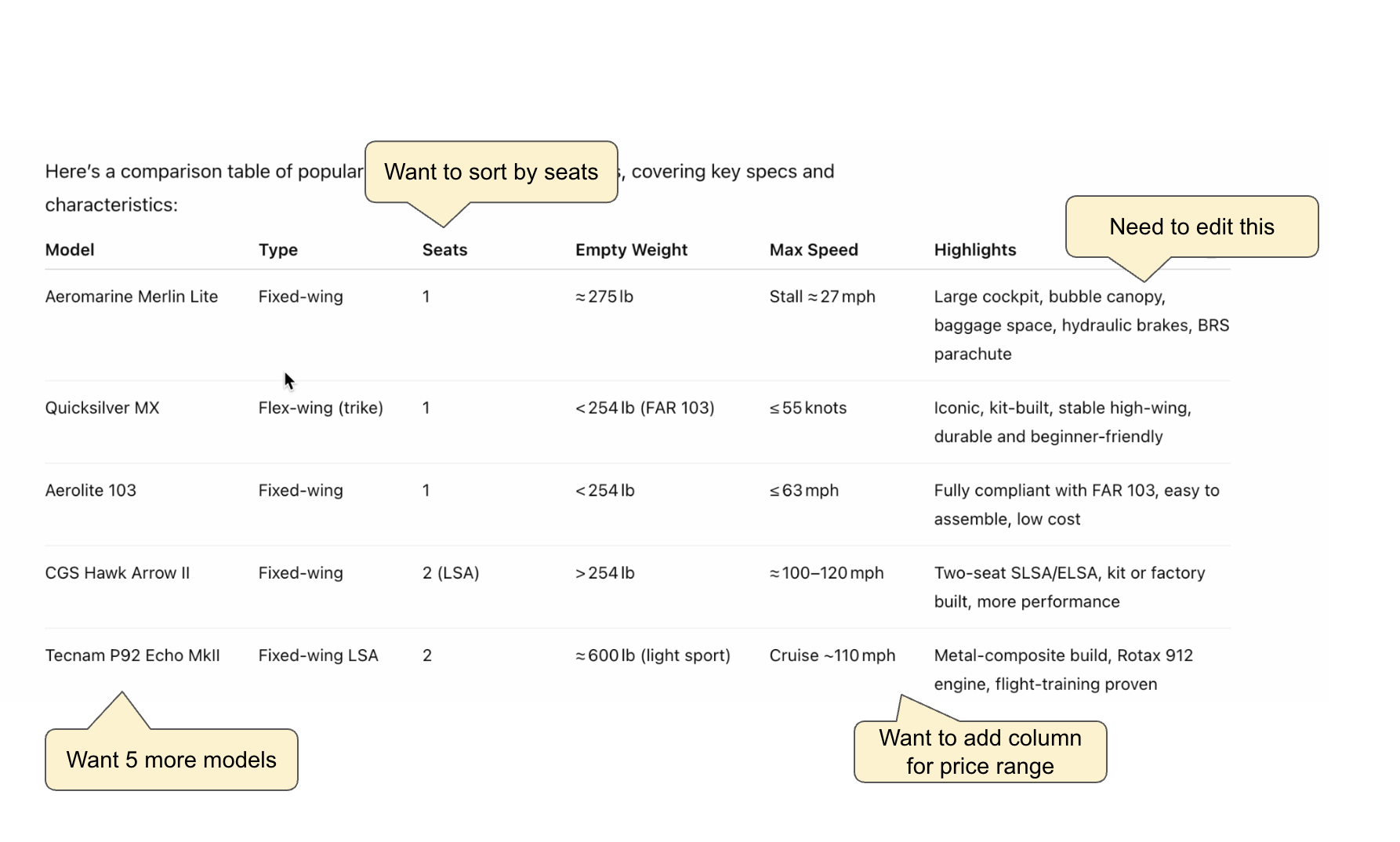
Task: Click the 'Want to add column for price range' note
Action: pyautogui.click(x=980, y=752)
